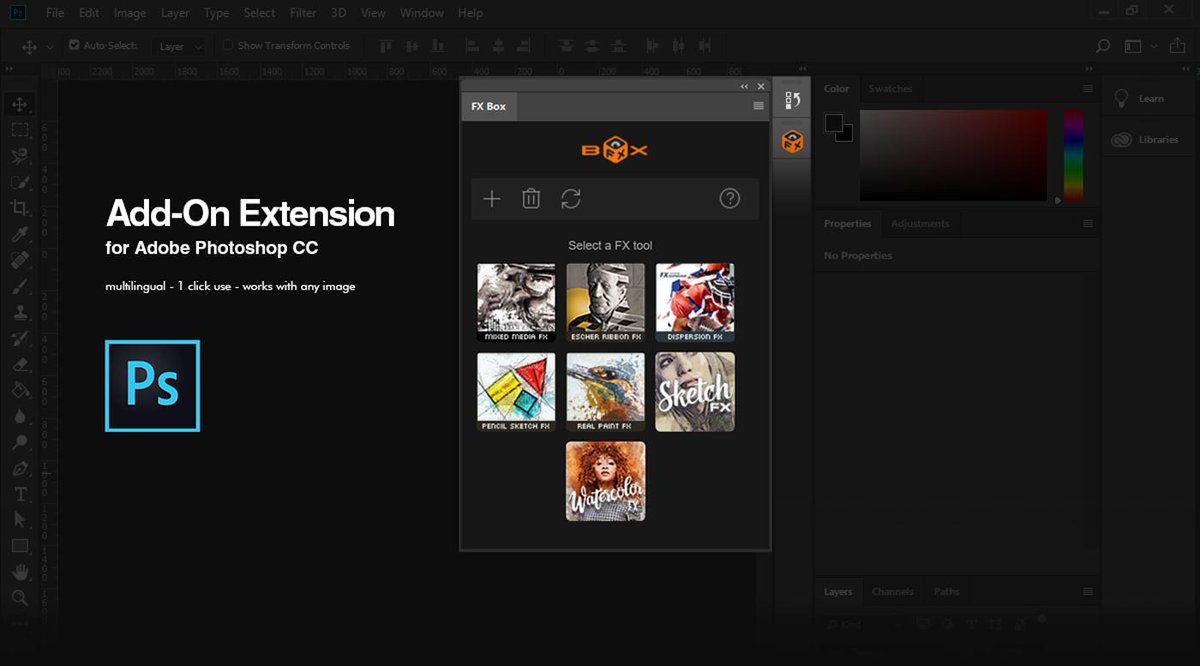Launch the Pencil Sketch FX tool
Viewport: 1200px width, 666px height.
(517, 392)
